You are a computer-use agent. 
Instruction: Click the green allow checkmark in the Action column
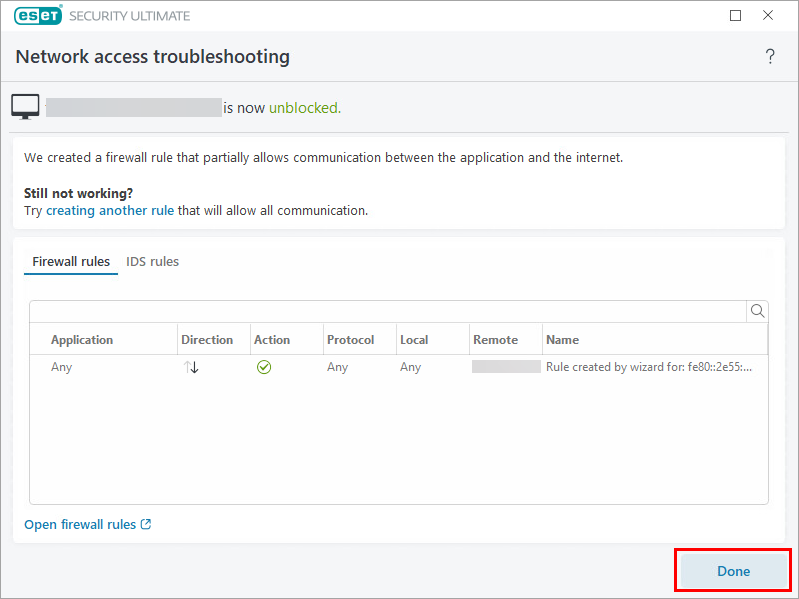pyautogui.click(x=264, y=367)
